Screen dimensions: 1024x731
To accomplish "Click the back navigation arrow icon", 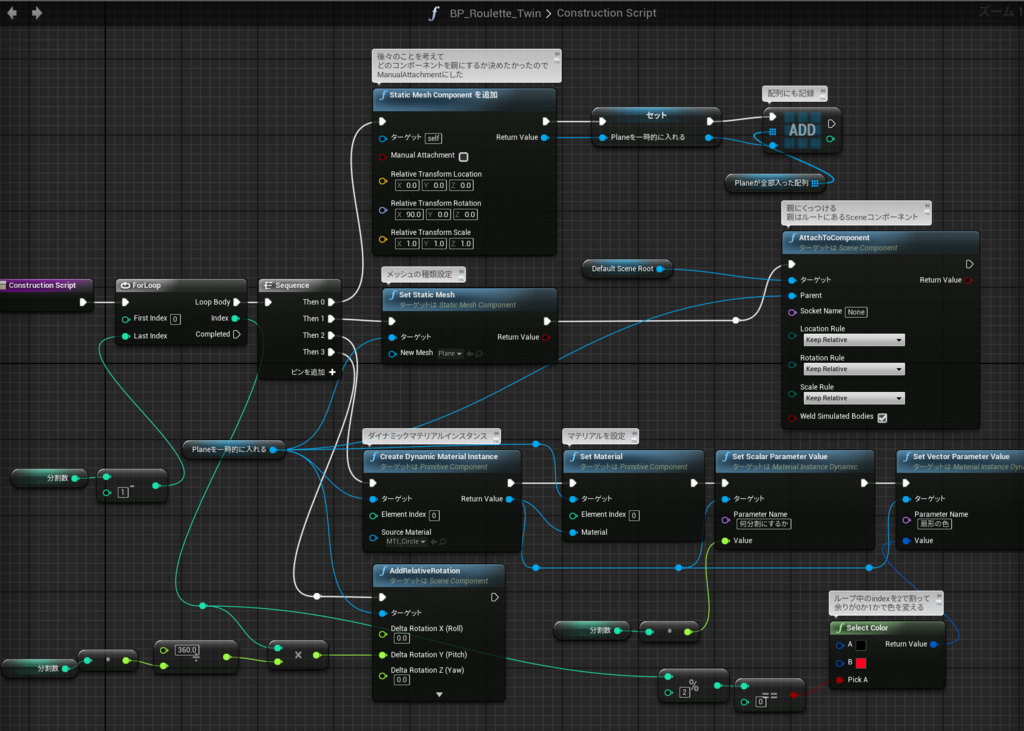I will tap(12, 12).
